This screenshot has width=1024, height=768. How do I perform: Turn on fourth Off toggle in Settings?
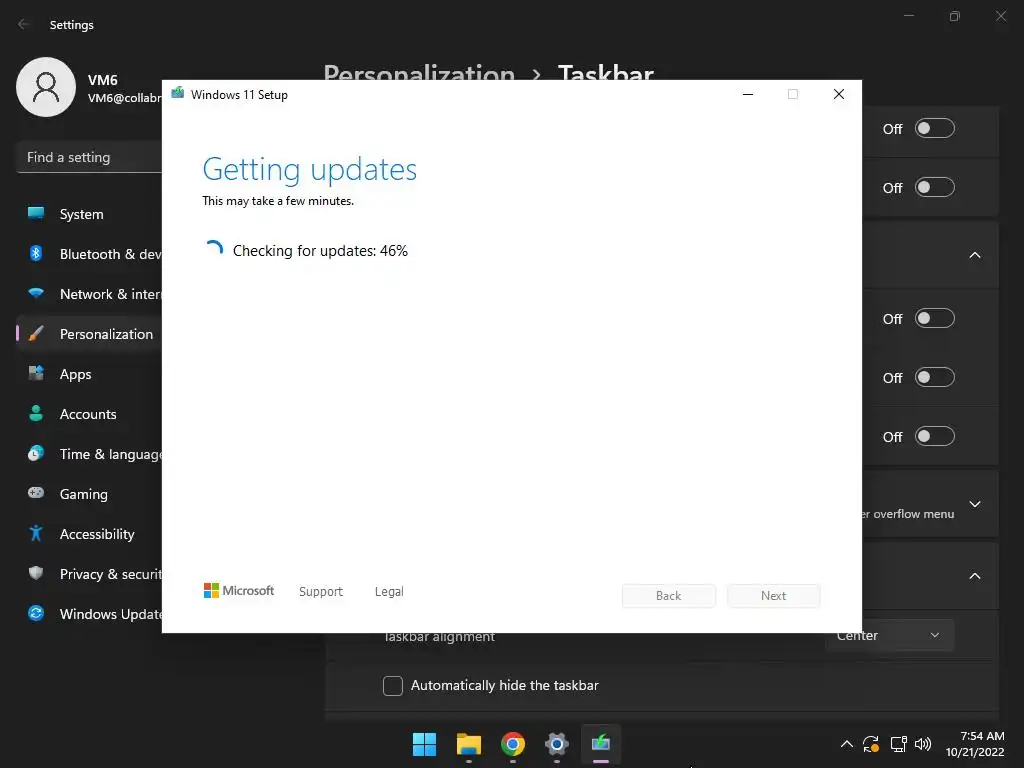pyautogui.click(x=935, y=377)
